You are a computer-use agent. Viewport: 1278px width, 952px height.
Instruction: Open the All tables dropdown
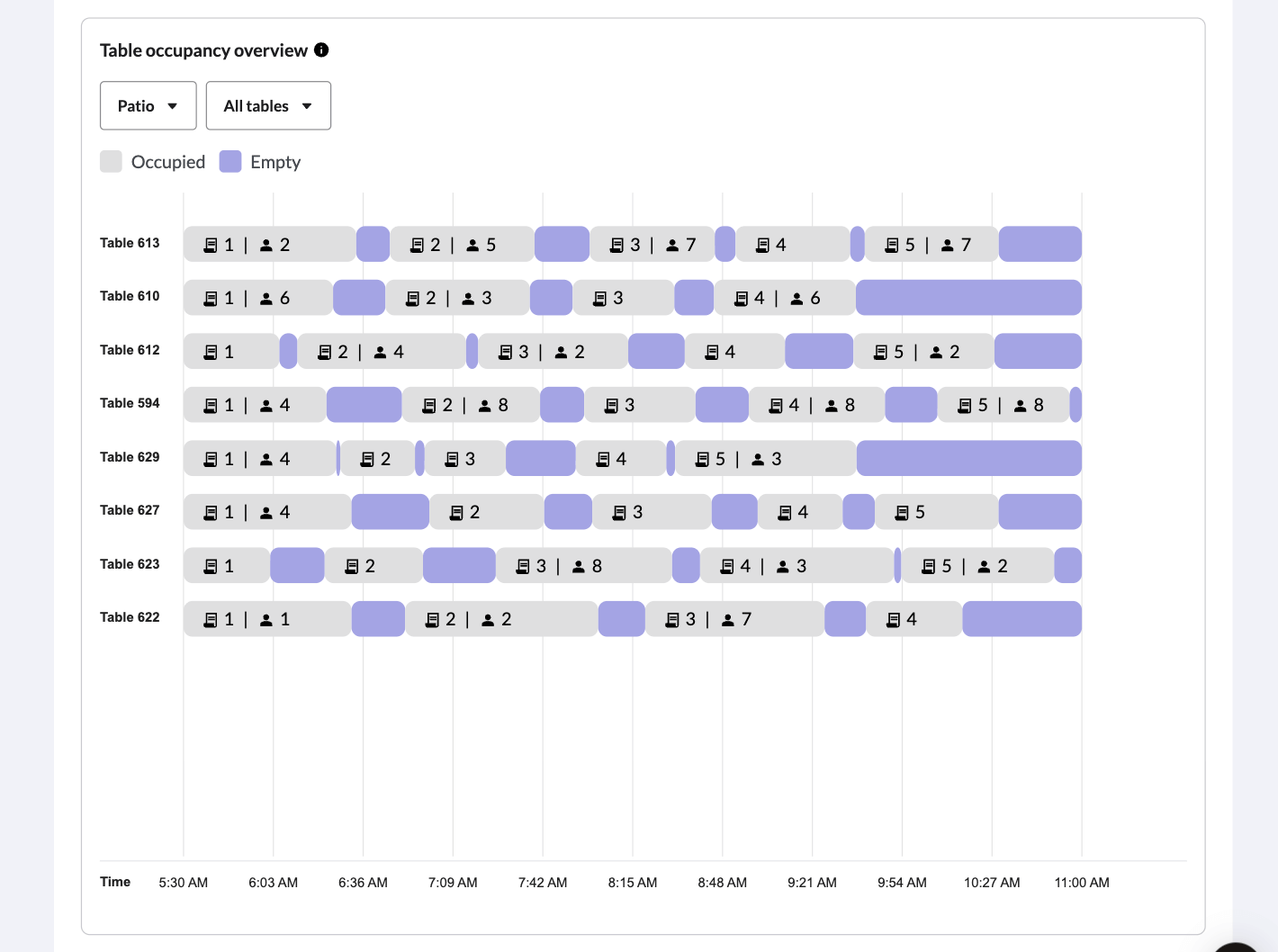pos(268,105)
